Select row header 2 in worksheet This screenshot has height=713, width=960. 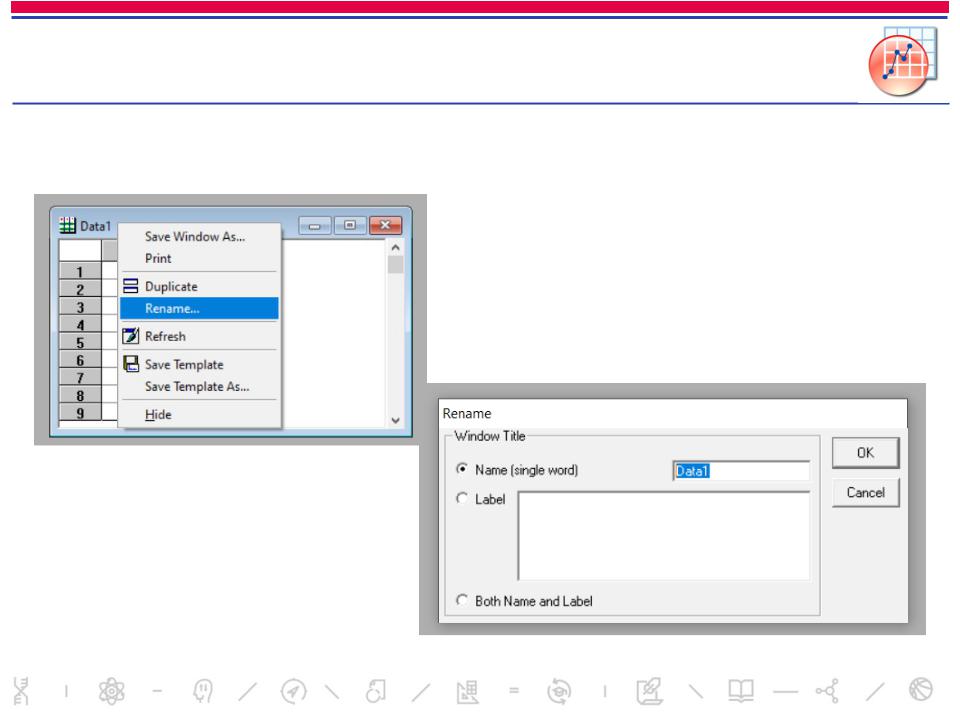coord(80,288)
